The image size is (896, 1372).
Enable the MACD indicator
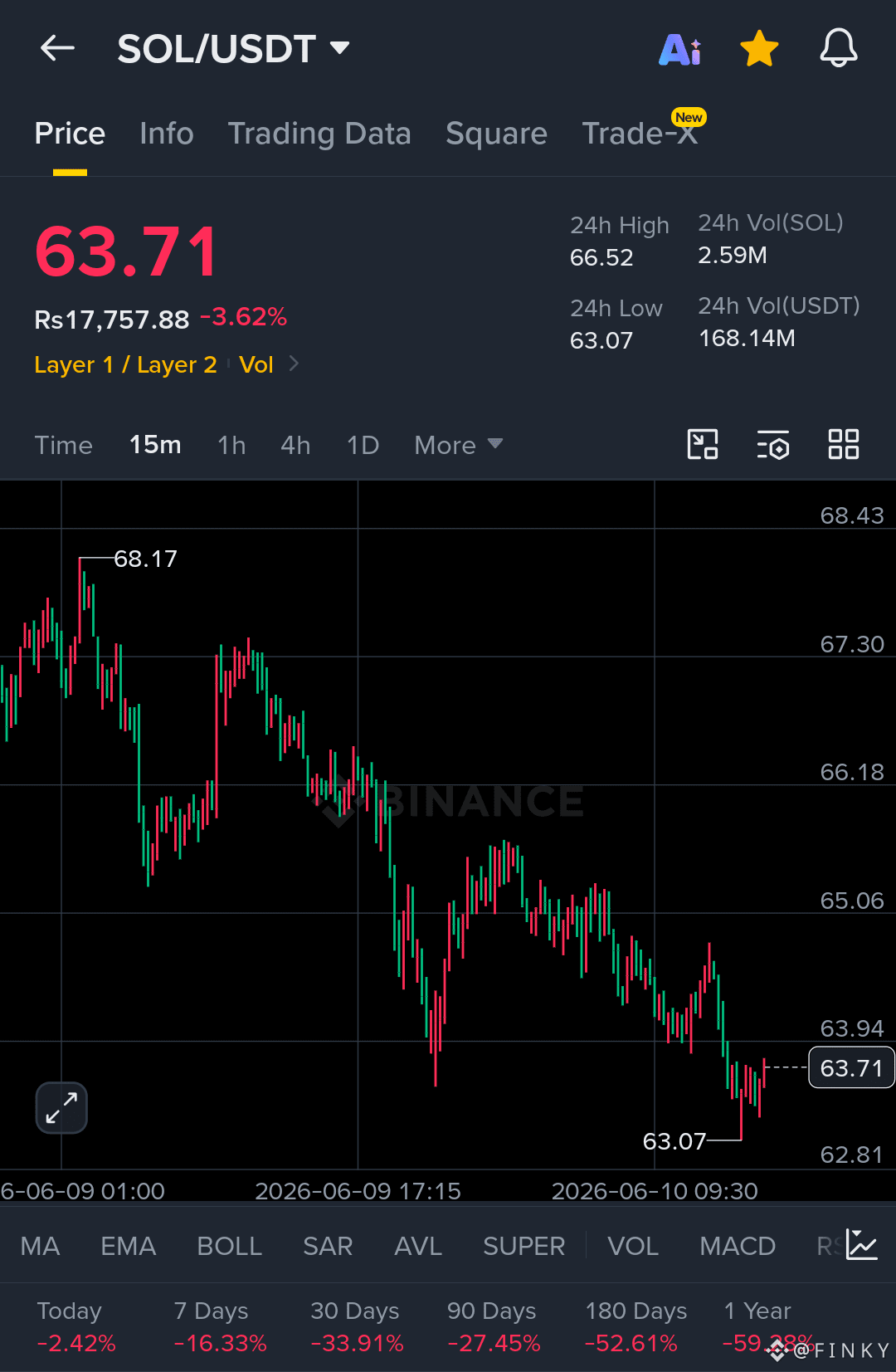(738, 1246)
